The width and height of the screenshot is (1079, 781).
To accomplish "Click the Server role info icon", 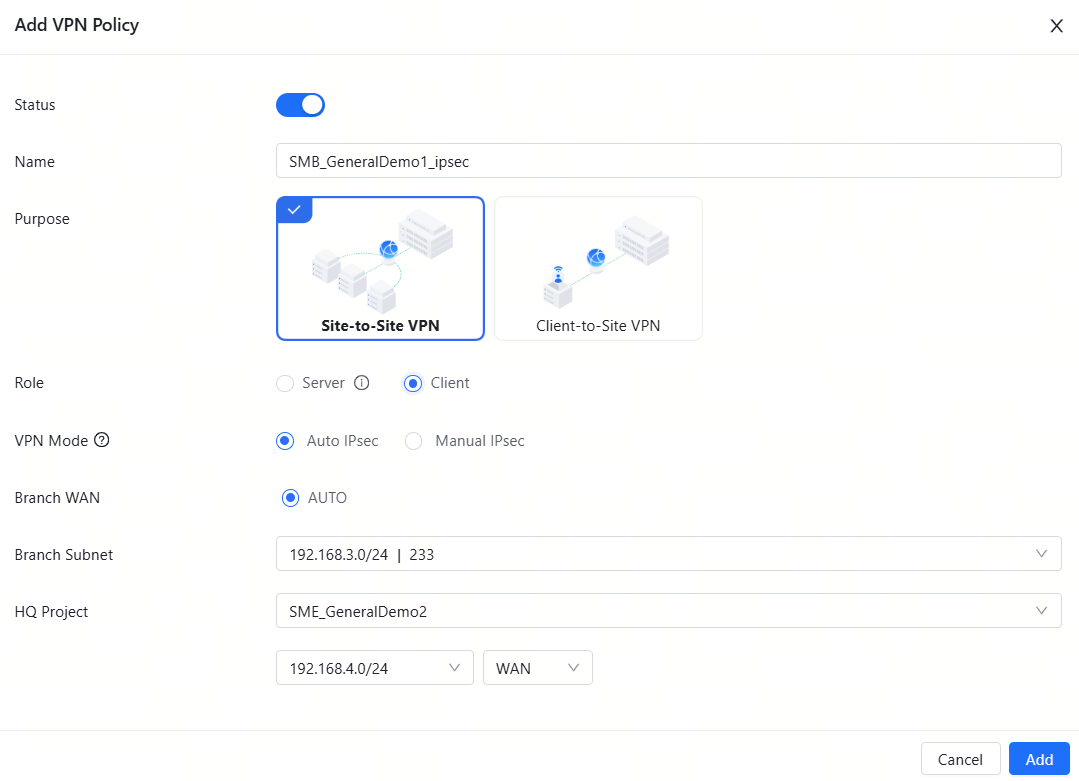I will 362,383.
